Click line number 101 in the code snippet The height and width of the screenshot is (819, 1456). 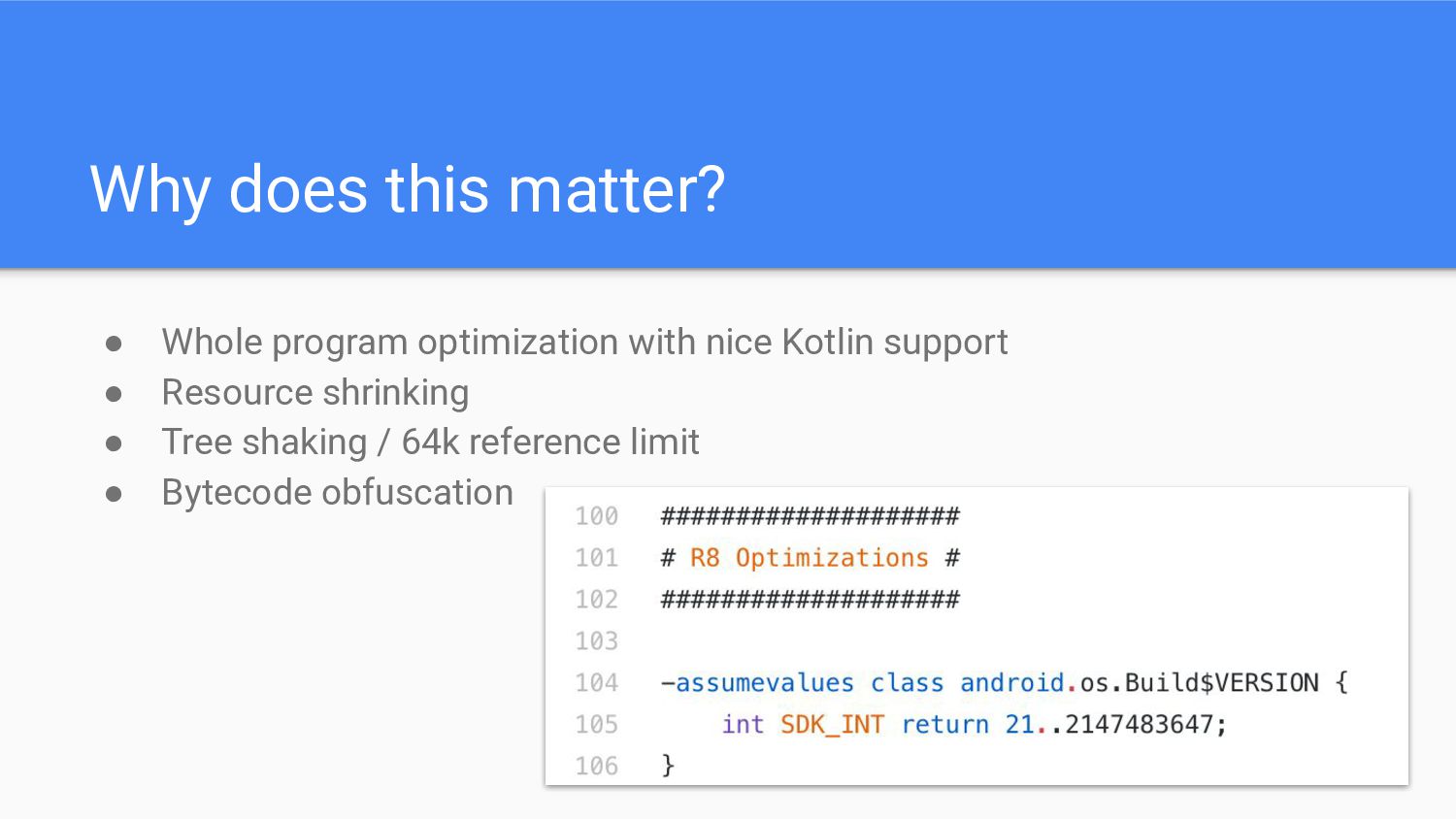[x=596, y=558]
